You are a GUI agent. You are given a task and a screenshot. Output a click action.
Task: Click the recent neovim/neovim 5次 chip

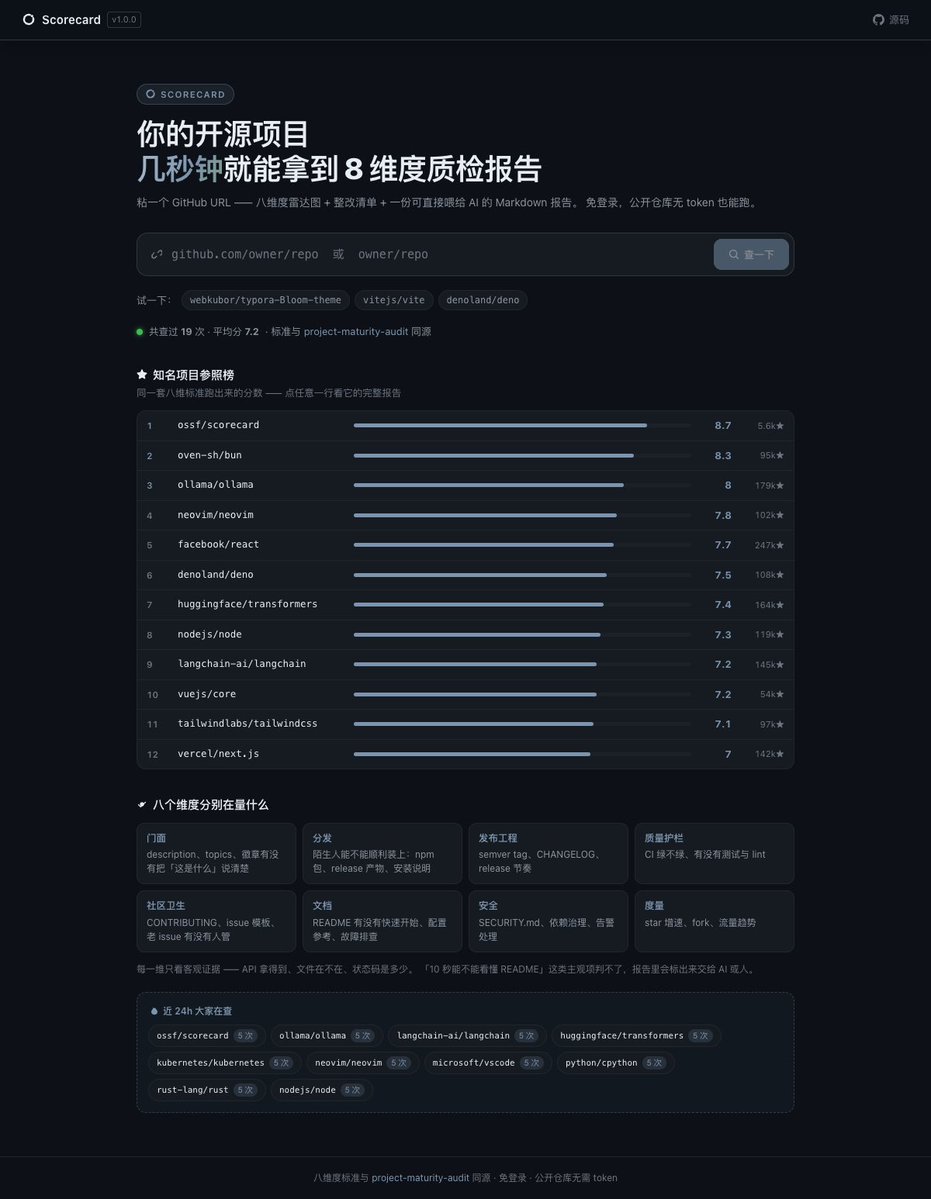362,1063
